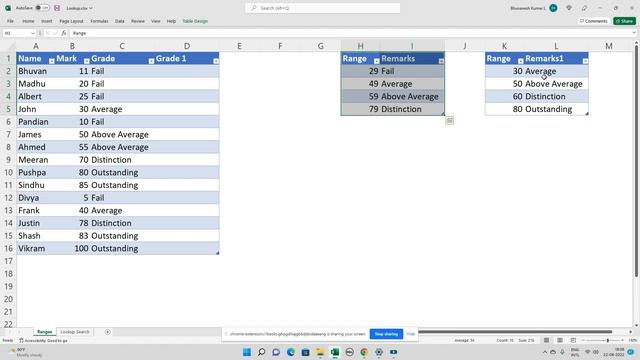Click the Quick Analysis icon below the table
Image resolution: width=640 pixels, height=360 pixels.
449,120
